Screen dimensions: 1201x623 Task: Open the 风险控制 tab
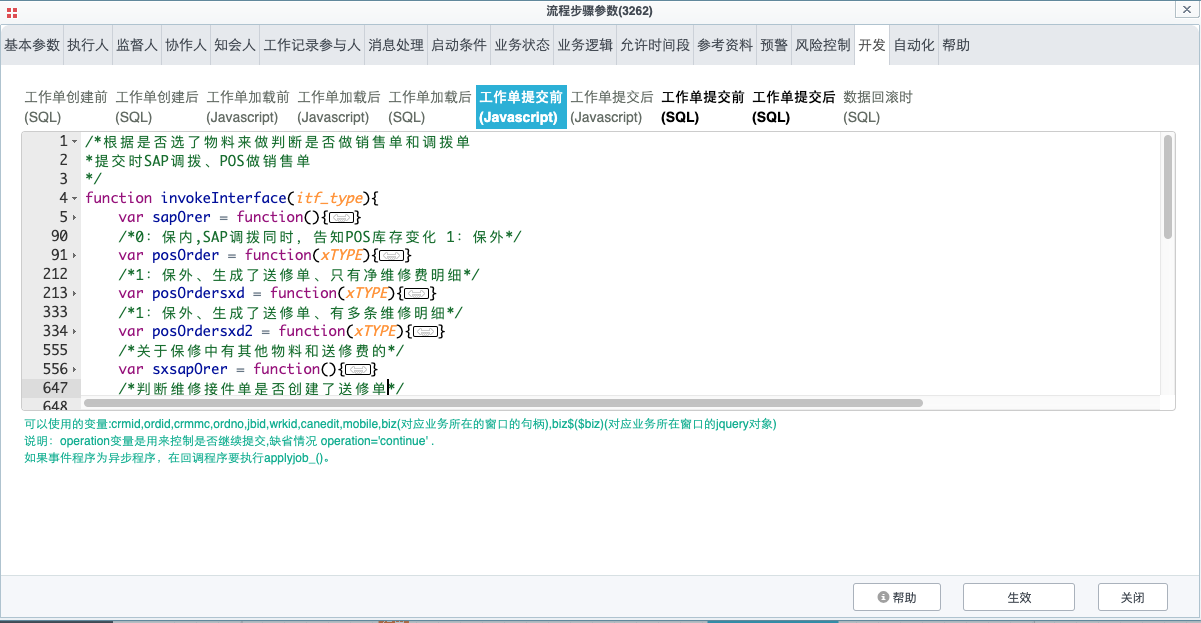pos(823,45)
